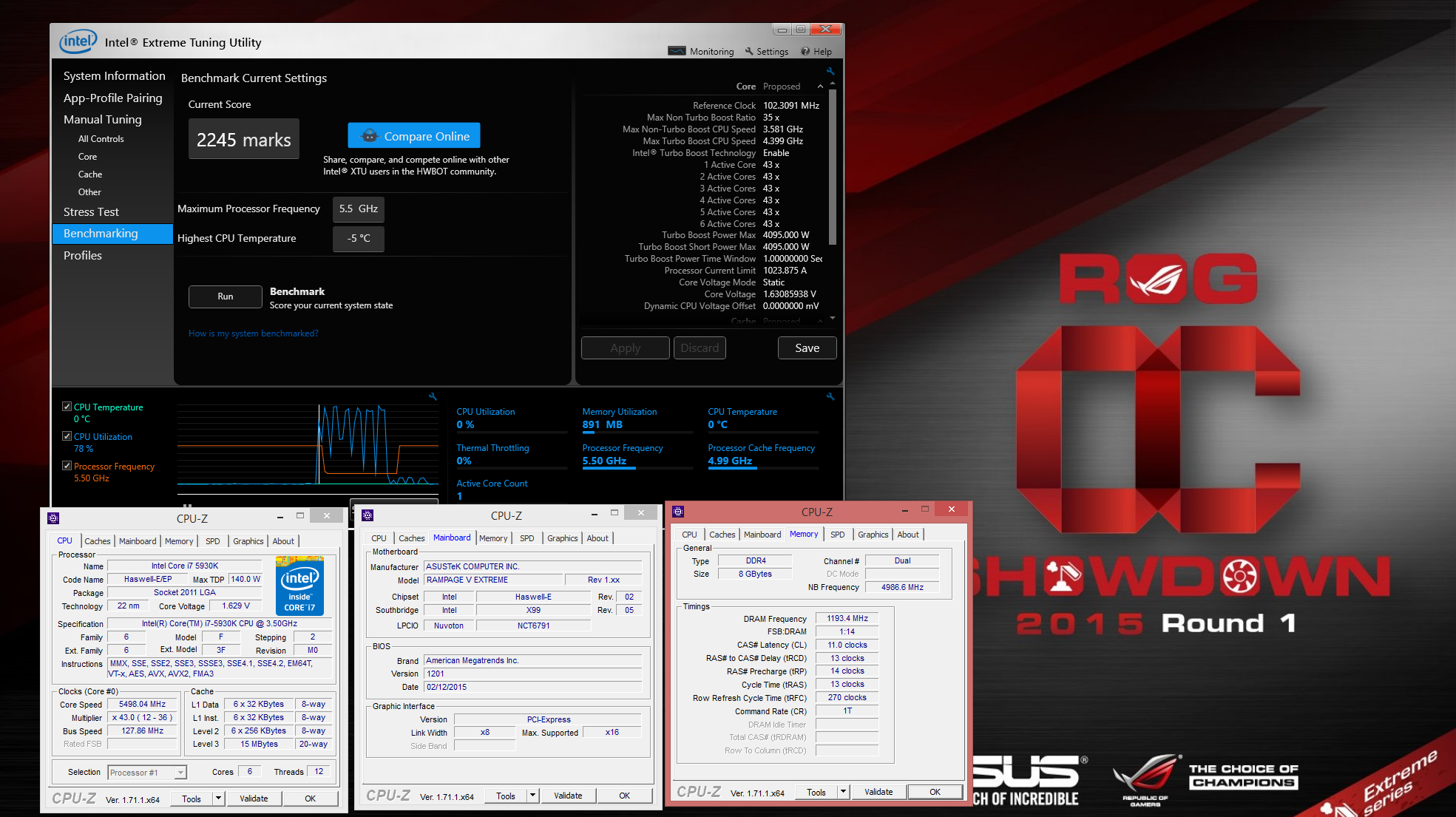The height and width of the screenshot is (817, 1456).
Task: Click RAMPAGE V EXTREME model field
Action: tap(493, 580)
